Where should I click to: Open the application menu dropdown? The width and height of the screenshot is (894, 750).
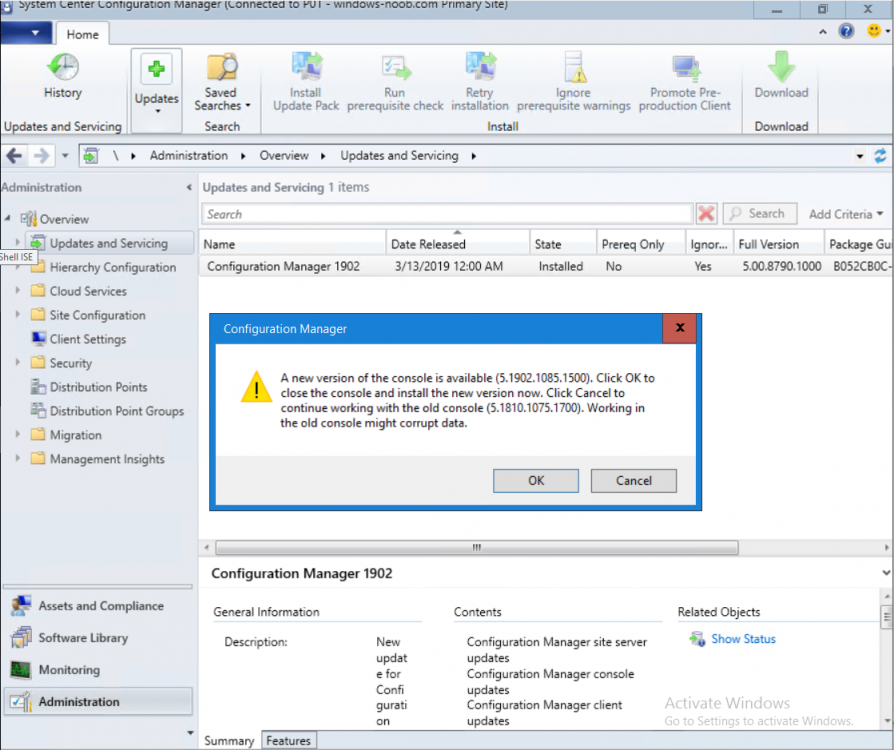pos(26,33)
